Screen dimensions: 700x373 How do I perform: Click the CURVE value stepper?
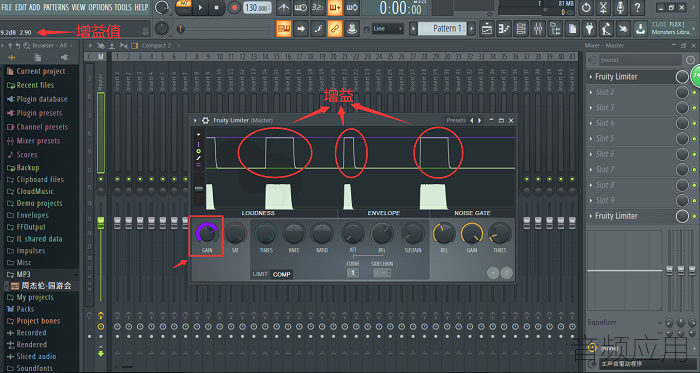pos(353,273)
